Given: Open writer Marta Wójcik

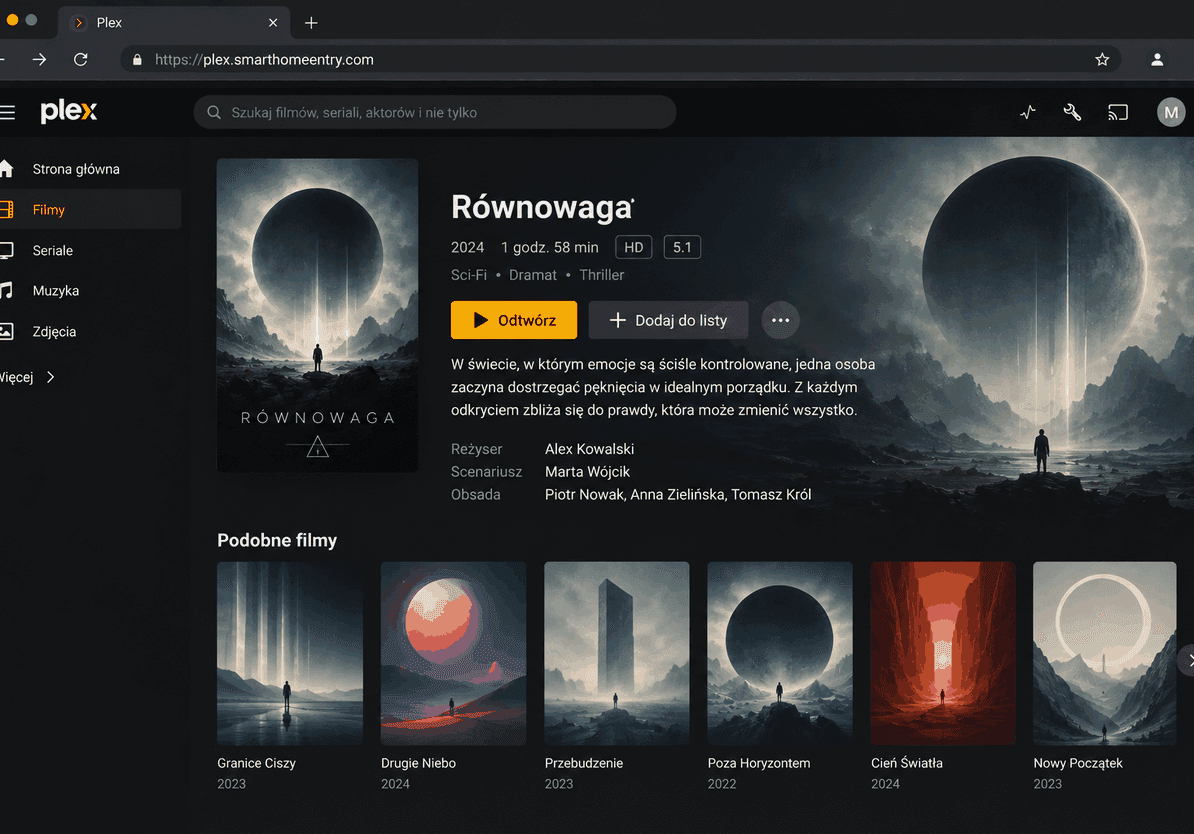Looking at the screenshot, I should point(587,472).
